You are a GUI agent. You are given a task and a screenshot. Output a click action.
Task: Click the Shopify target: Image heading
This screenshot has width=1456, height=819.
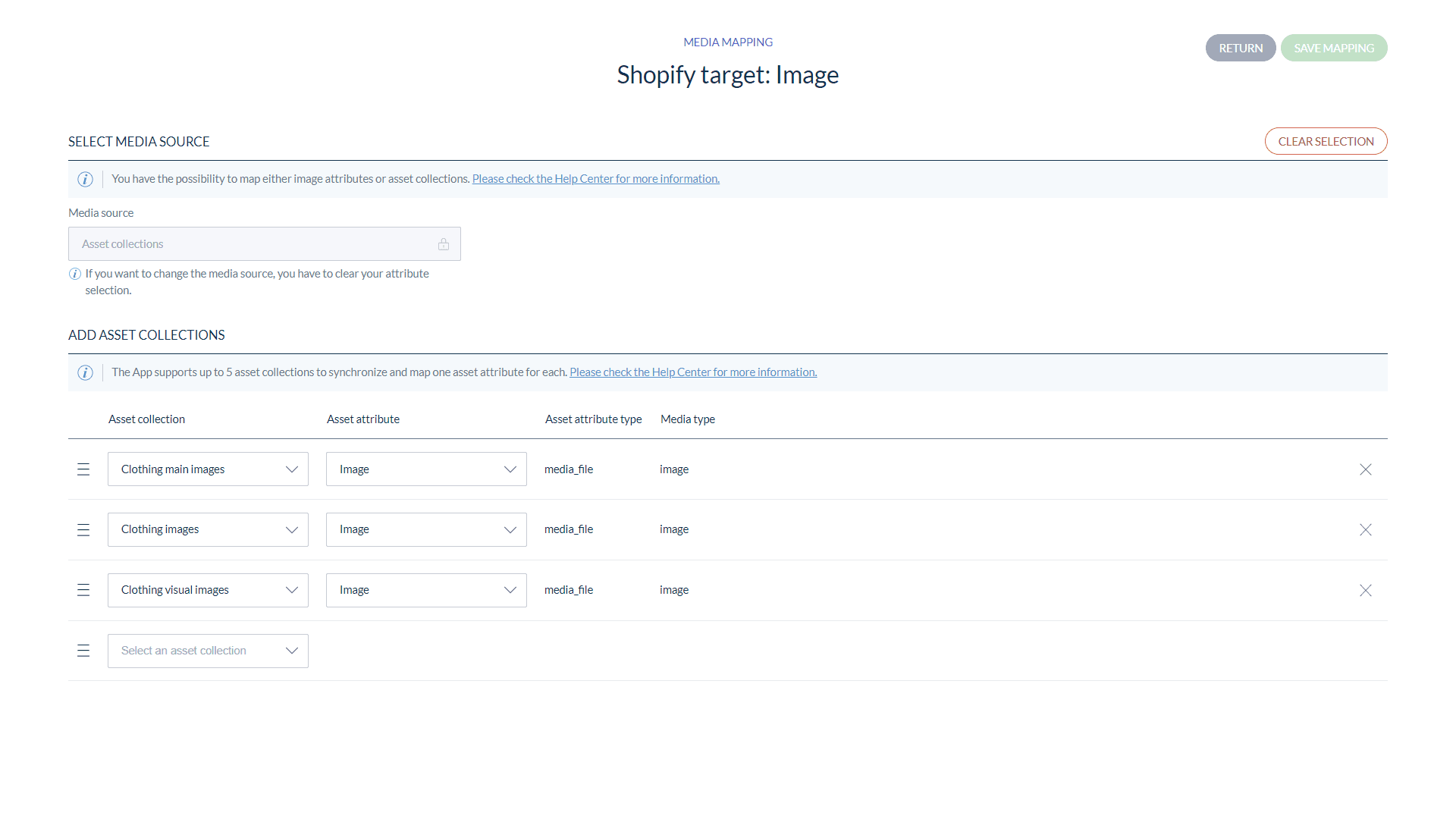point(728,75)
